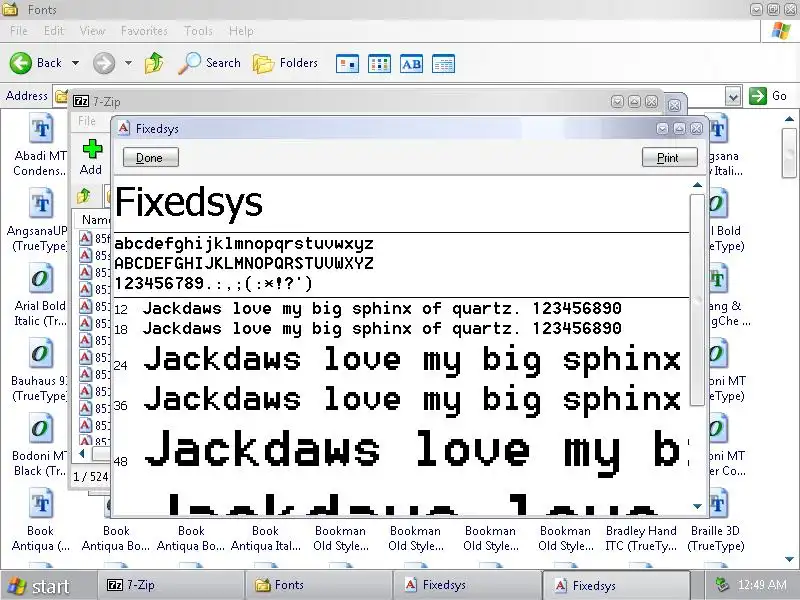
Task: Select the Bodoni MT Black font icon
Action: point(40,429)
